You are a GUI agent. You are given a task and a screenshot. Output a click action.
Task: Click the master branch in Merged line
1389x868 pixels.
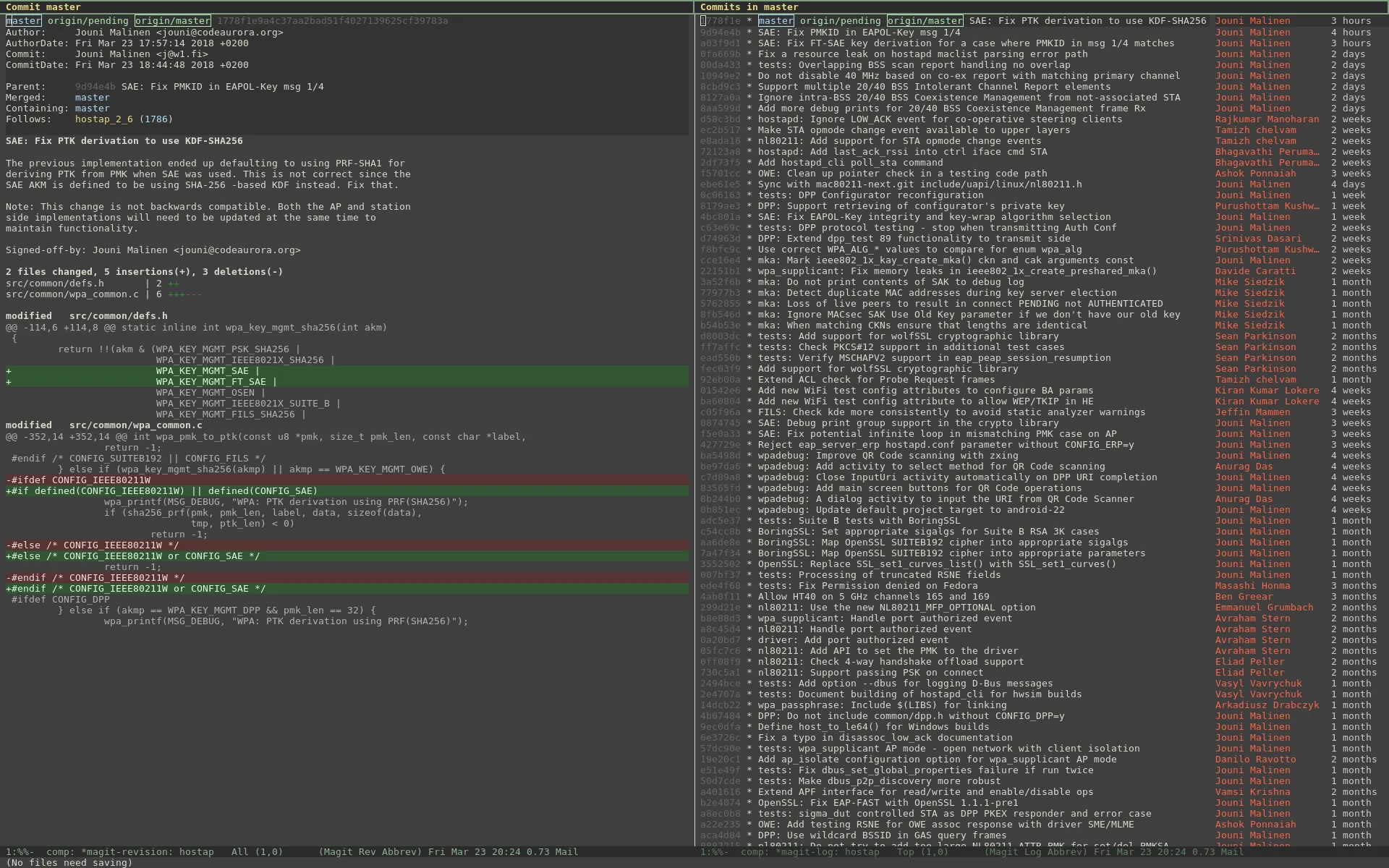point(92,98)
